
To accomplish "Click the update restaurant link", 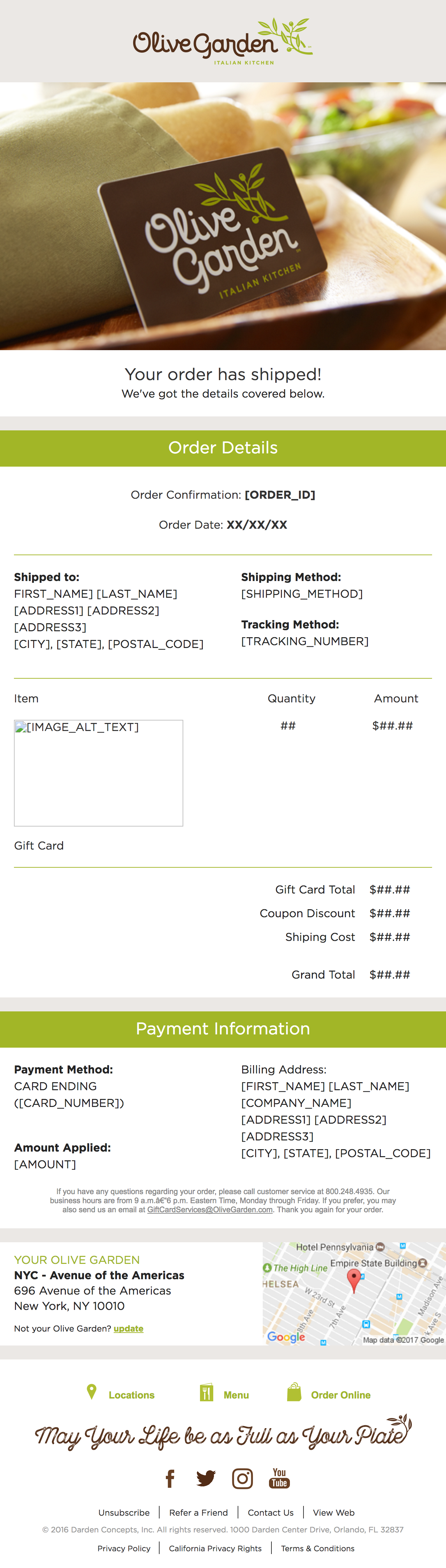I will pos(128,1328).
